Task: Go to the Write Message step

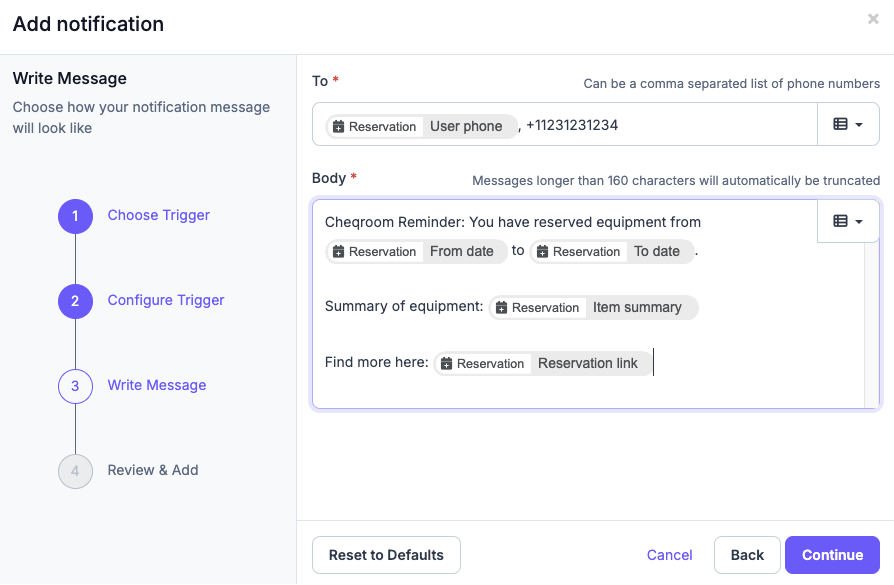Action: 156,385
